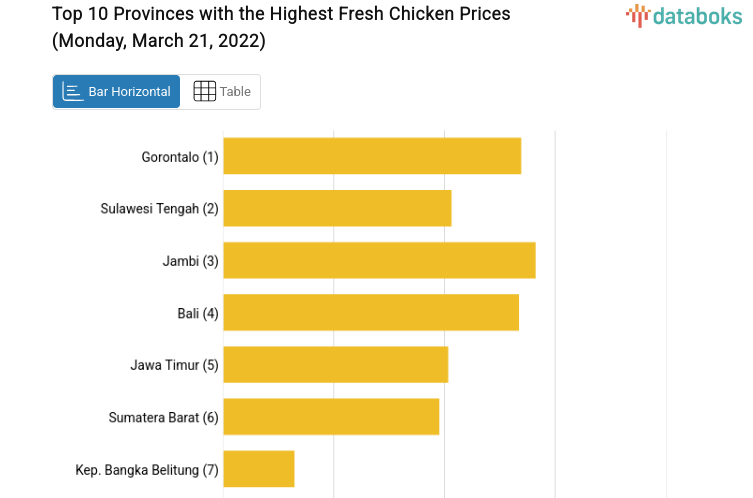Open the databoks homepage link
The width and height of the screenshot is (753, 498).
coord(684,15)
